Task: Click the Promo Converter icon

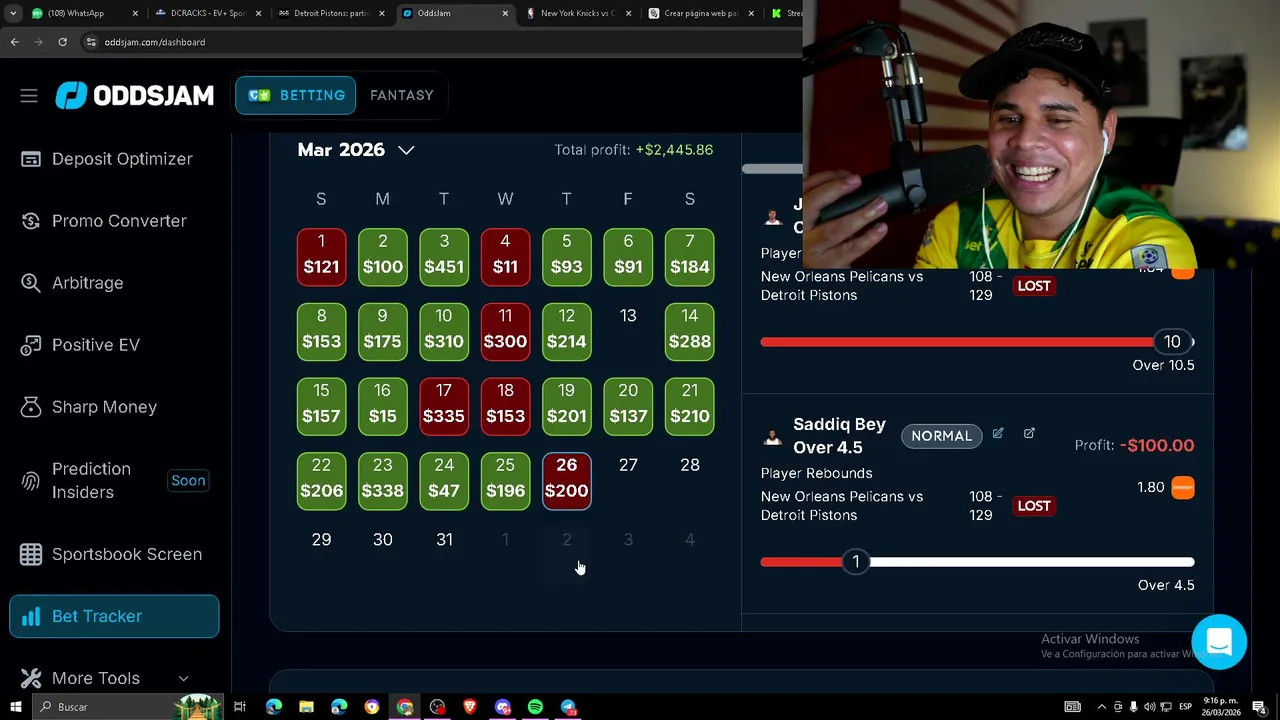Action: coord(31,221)
